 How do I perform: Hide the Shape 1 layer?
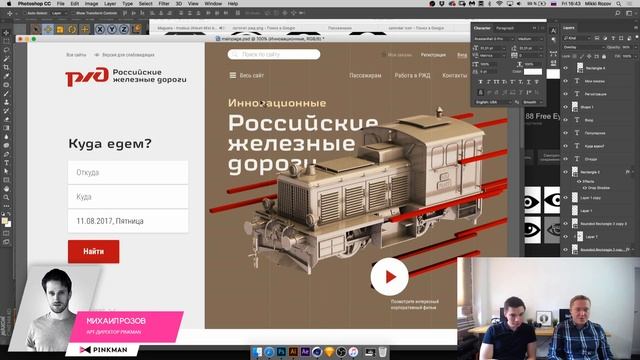(x=565, y=107)
